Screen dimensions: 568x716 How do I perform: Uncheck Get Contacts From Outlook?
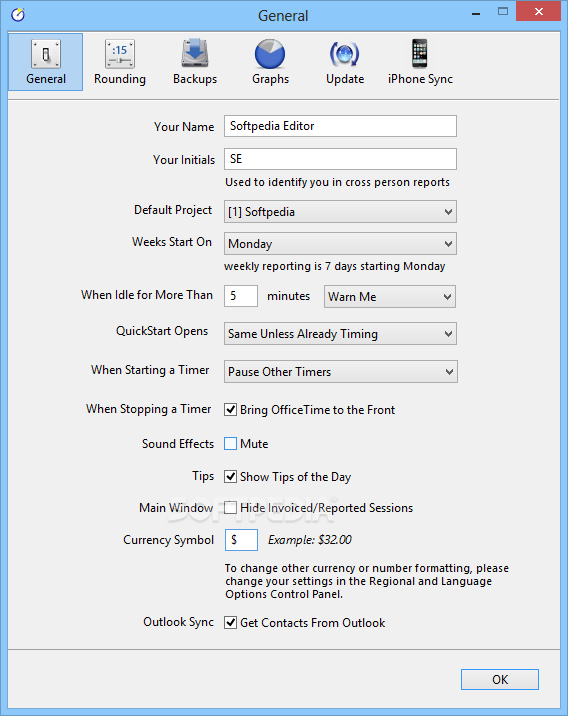(x=231, y=622)
